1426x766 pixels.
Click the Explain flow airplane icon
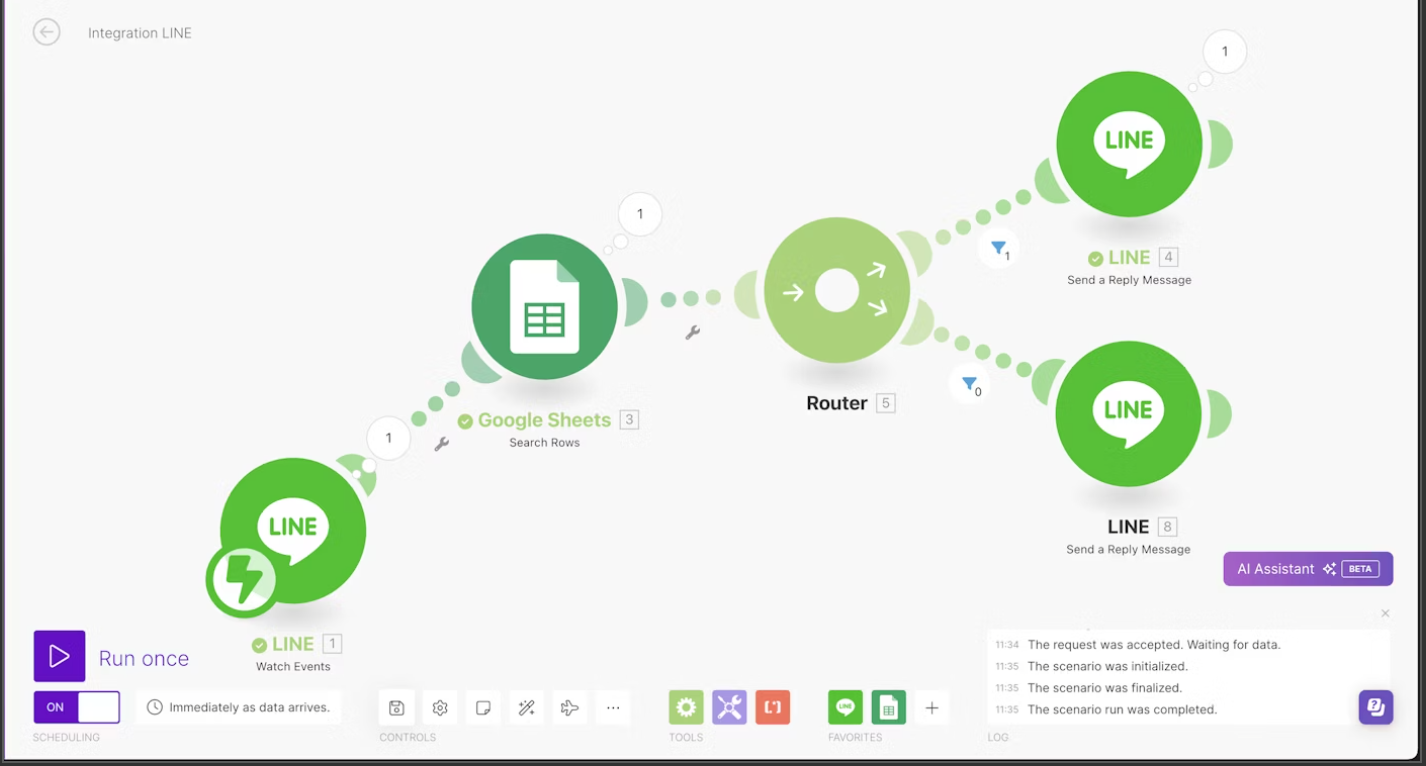coord(570,708)
